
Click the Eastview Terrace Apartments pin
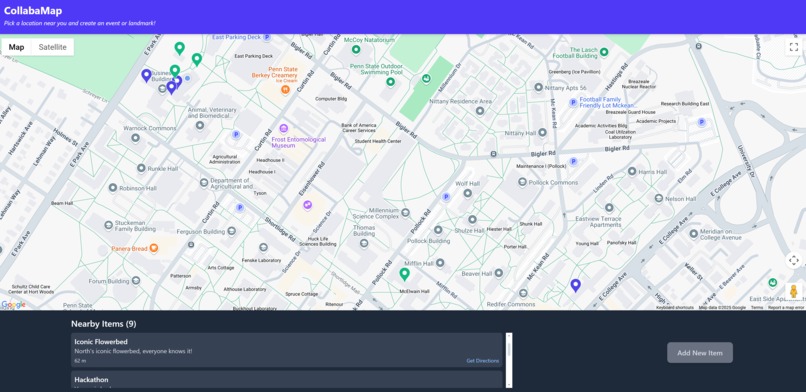[x=609, y=208]
